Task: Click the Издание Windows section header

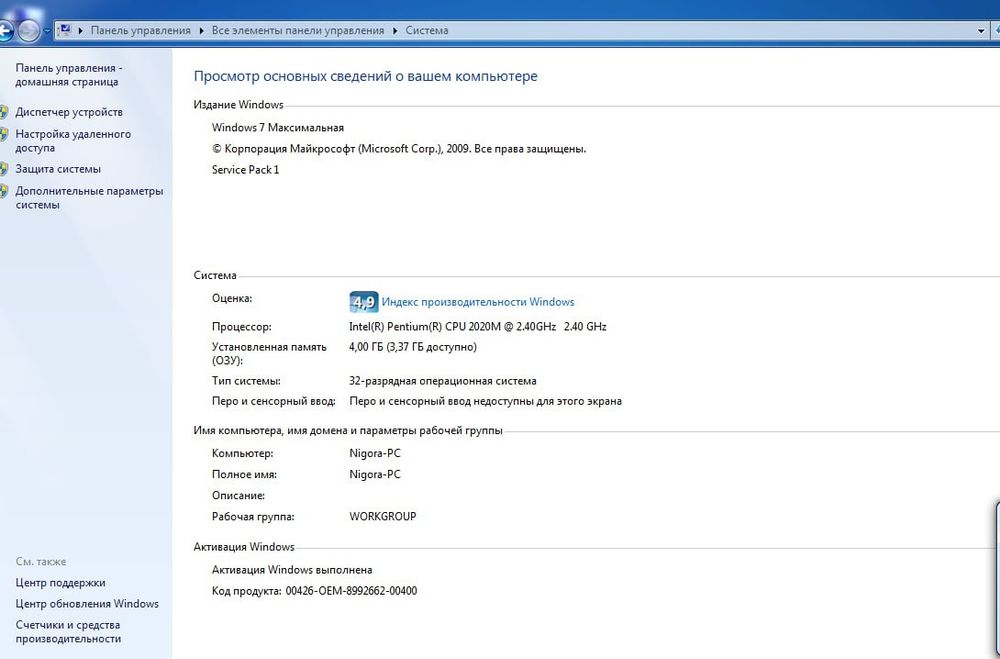Action: [239, 105]
